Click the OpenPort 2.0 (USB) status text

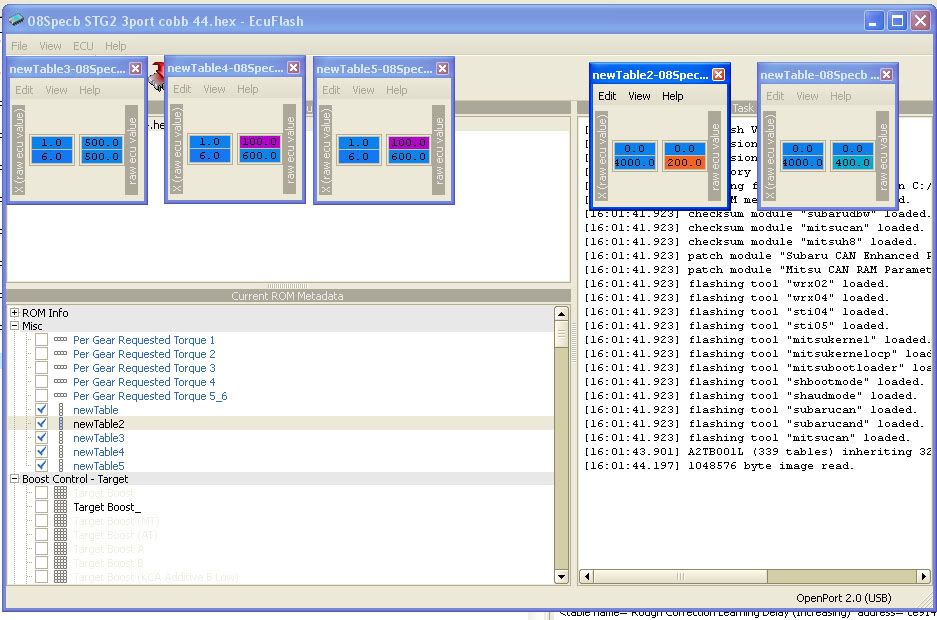tap(844, 598)
